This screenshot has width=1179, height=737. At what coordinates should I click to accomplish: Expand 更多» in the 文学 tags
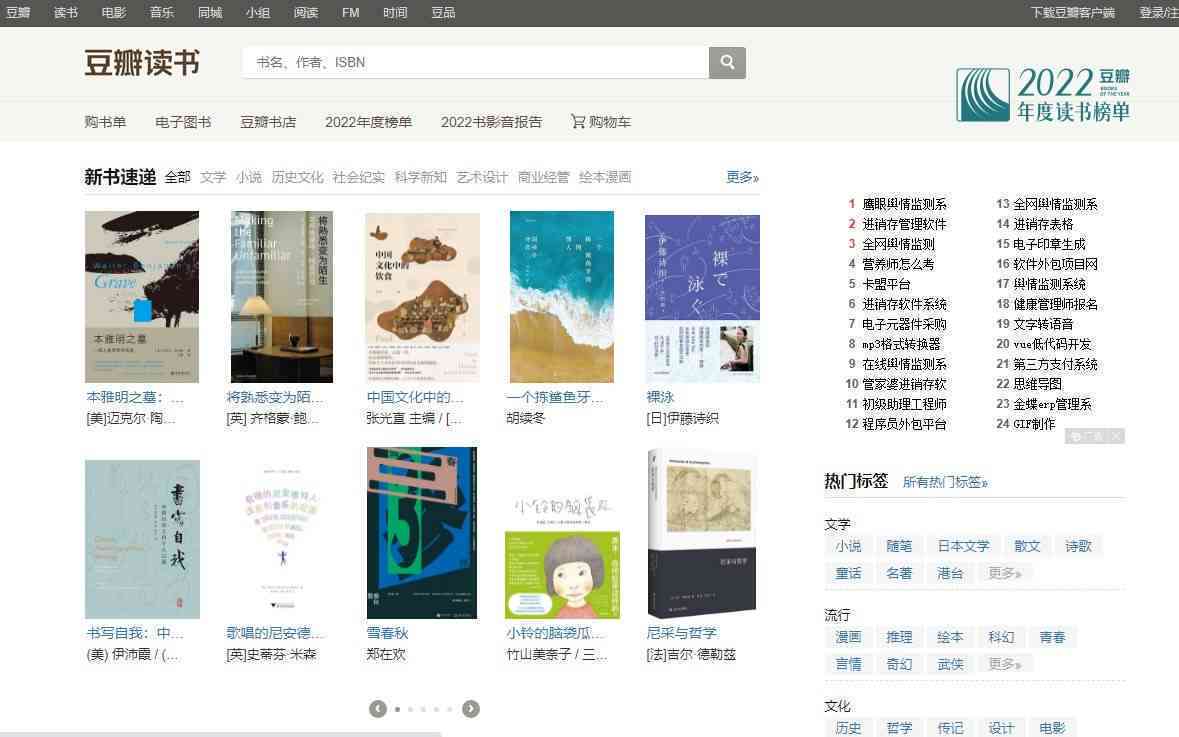(1005, 573)
